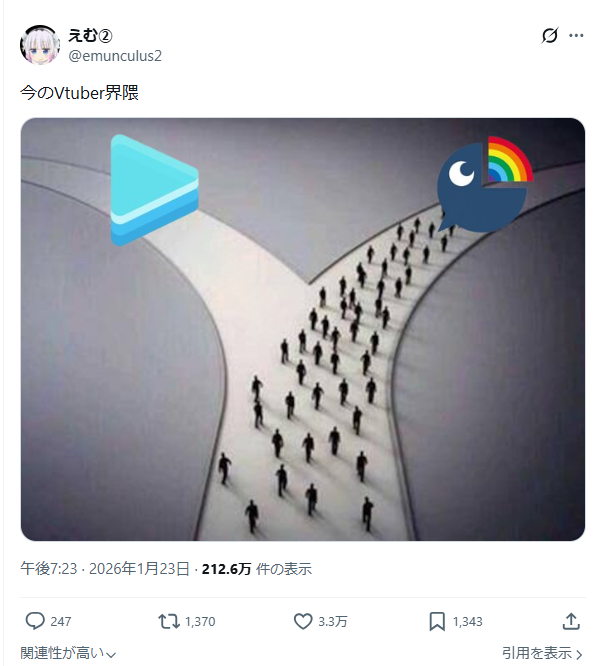Bookmark the post with bookmark icon

click(437, 621)
